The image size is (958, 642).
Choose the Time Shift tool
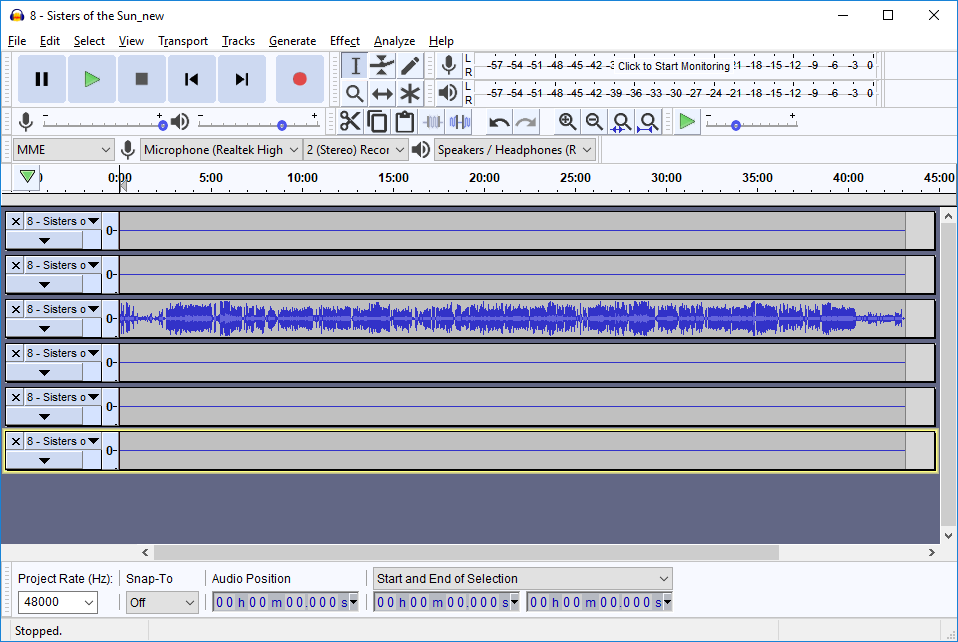click(x=382, y=94)
